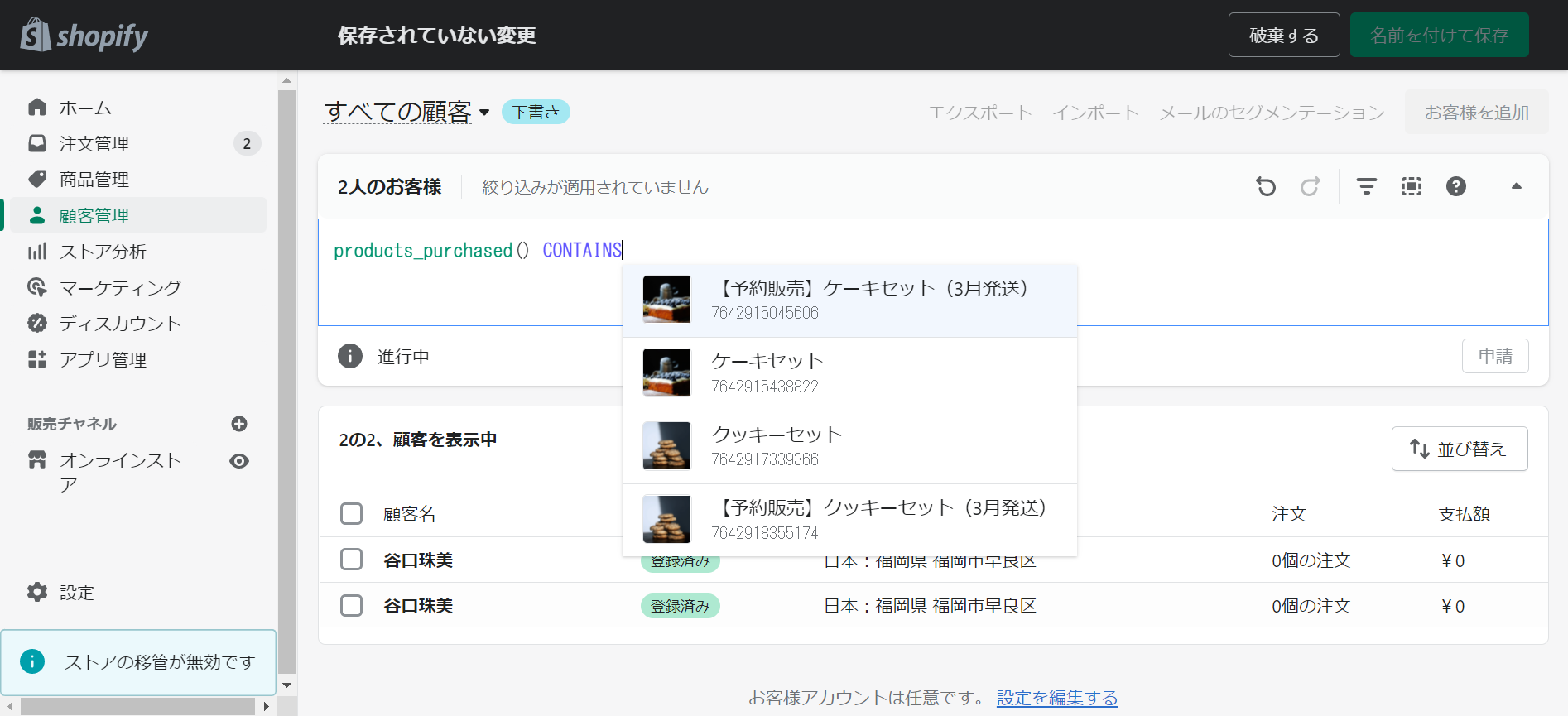1568x716 pixels.
Task: Toggle the select-all customers checkbox
Action: coord(352,514)
